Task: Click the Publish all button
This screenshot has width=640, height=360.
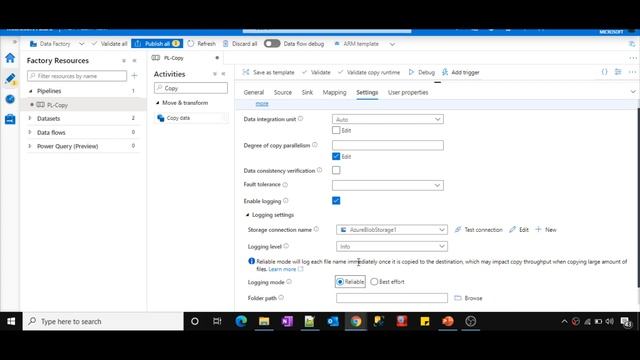Action: pos(157,44)
